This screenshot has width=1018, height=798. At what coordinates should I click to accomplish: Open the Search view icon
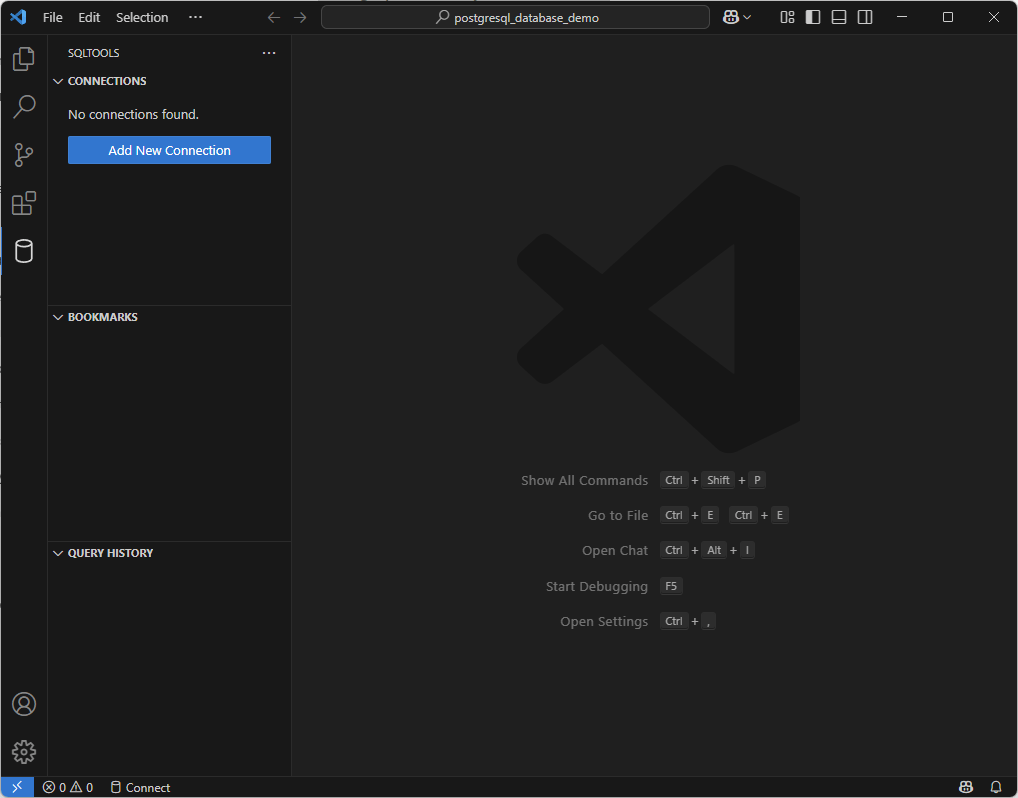point(24,107)
